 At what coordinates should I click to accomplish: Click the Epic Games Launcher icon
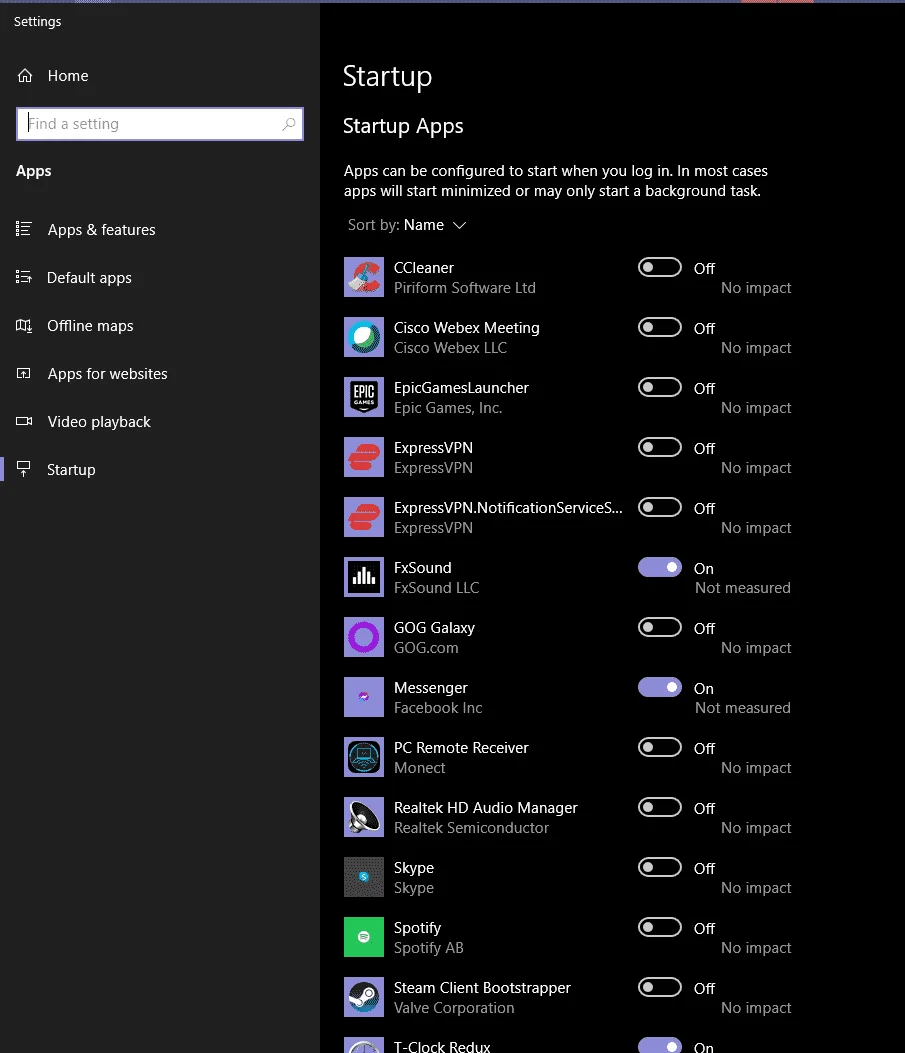(364, 397)
